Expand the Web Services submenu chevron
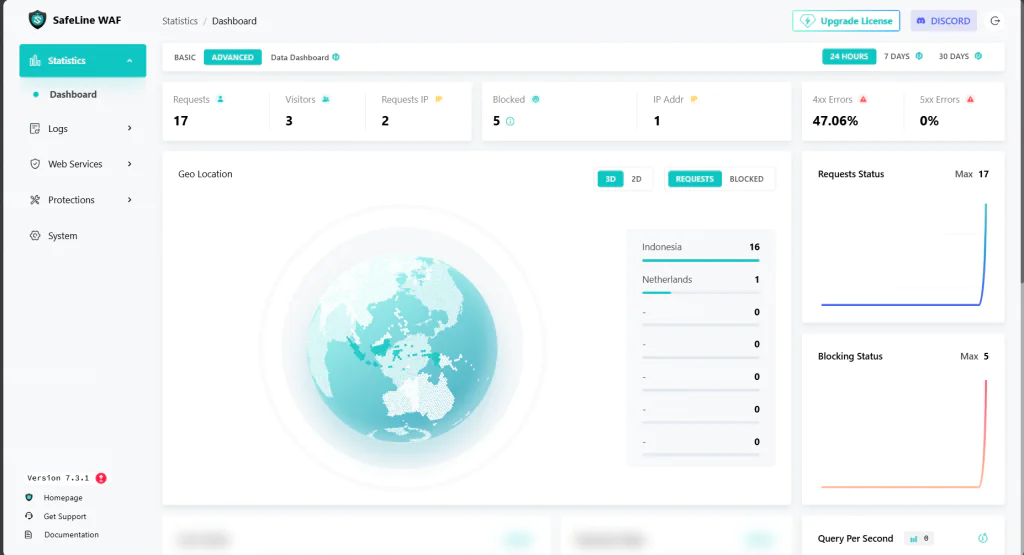 pyautogui.click(x=129, y=164)
